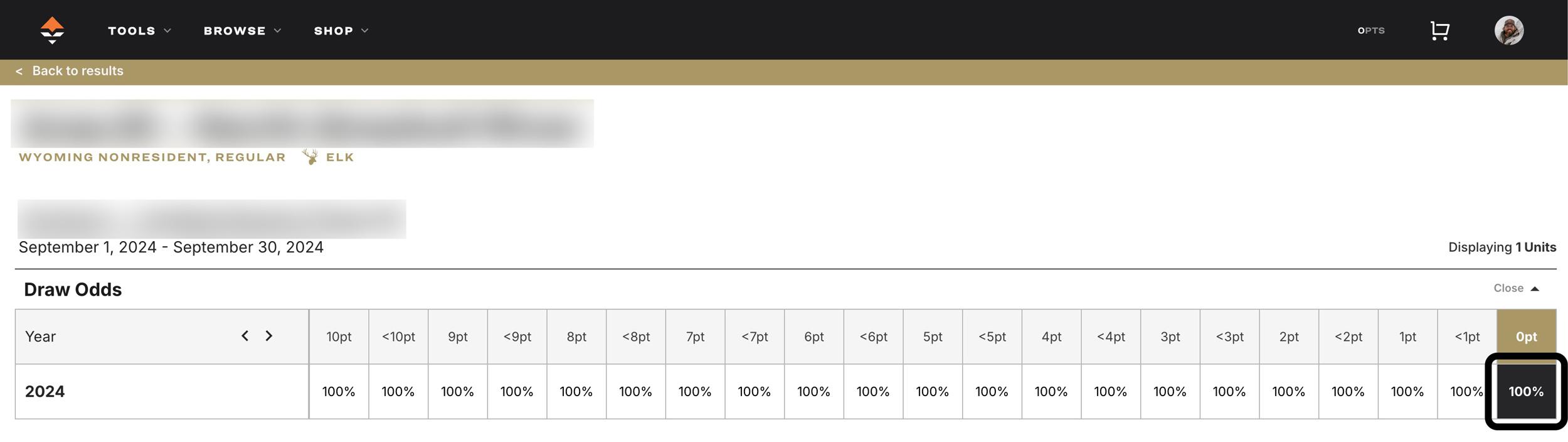Click the GOHUNT logo icon
This screenshot has height=442, width=1568.
click(x=53, y=30)
